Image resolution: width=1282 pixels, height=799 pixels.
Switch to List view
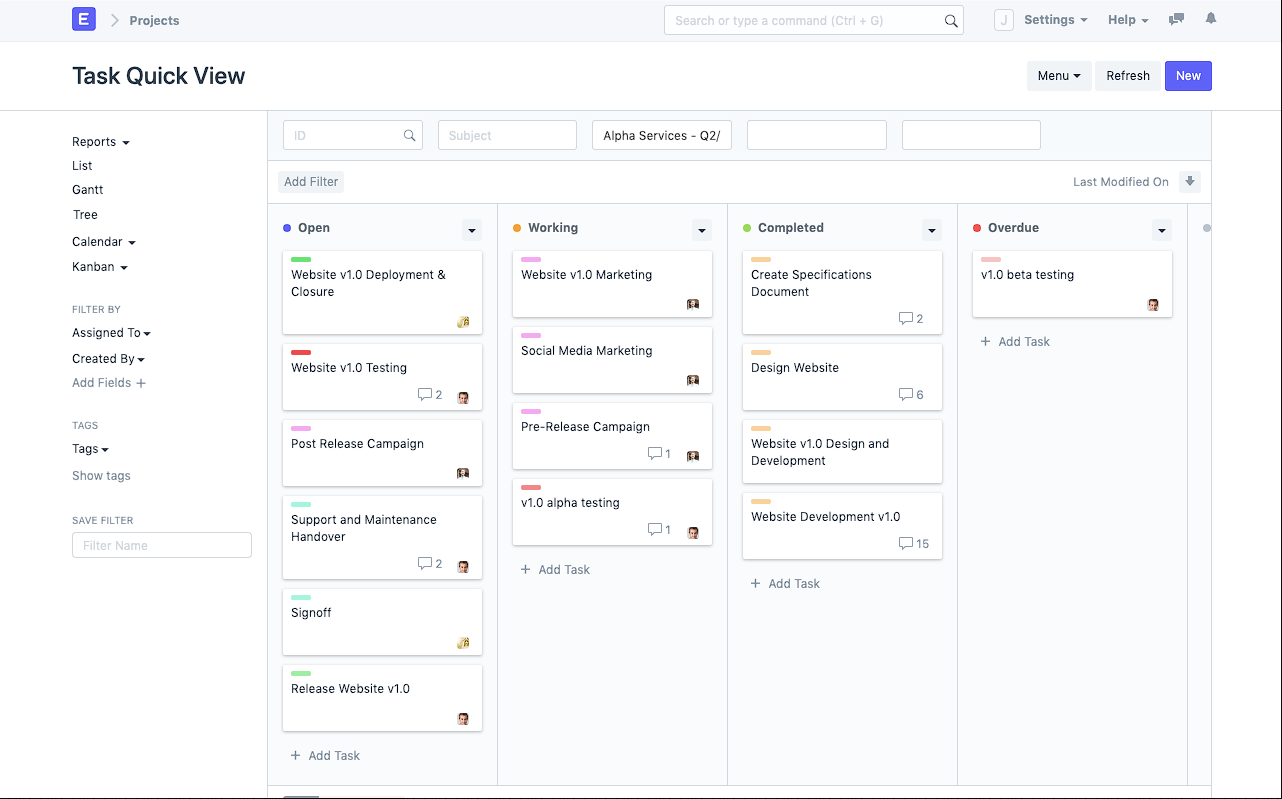(x=82, y=166)
